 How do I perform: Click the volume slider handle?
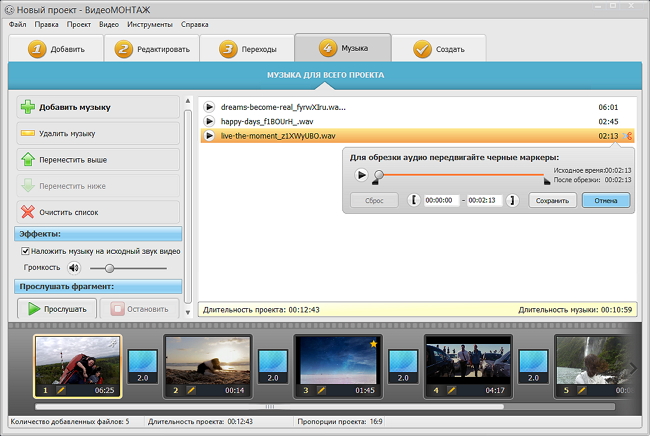coord(109,268)
